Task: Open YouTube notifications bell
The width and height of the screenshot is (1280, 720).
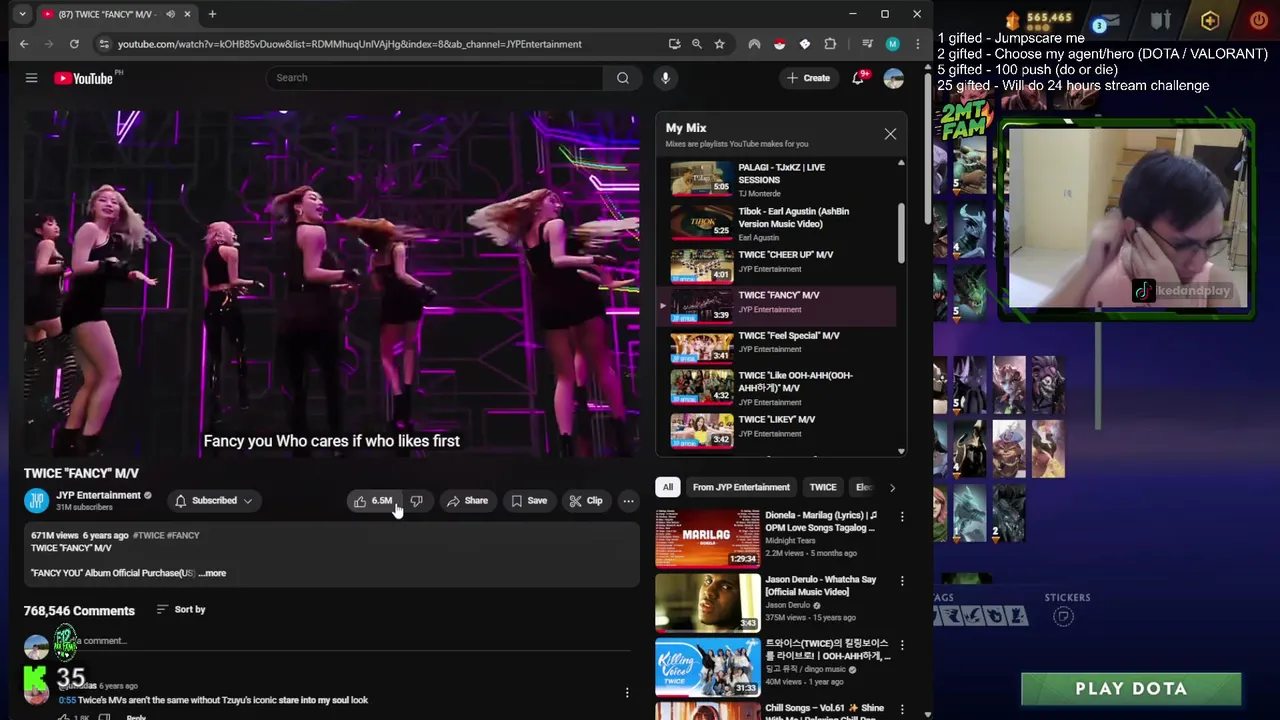Action: pyautogui.click(x=858, y=78)
